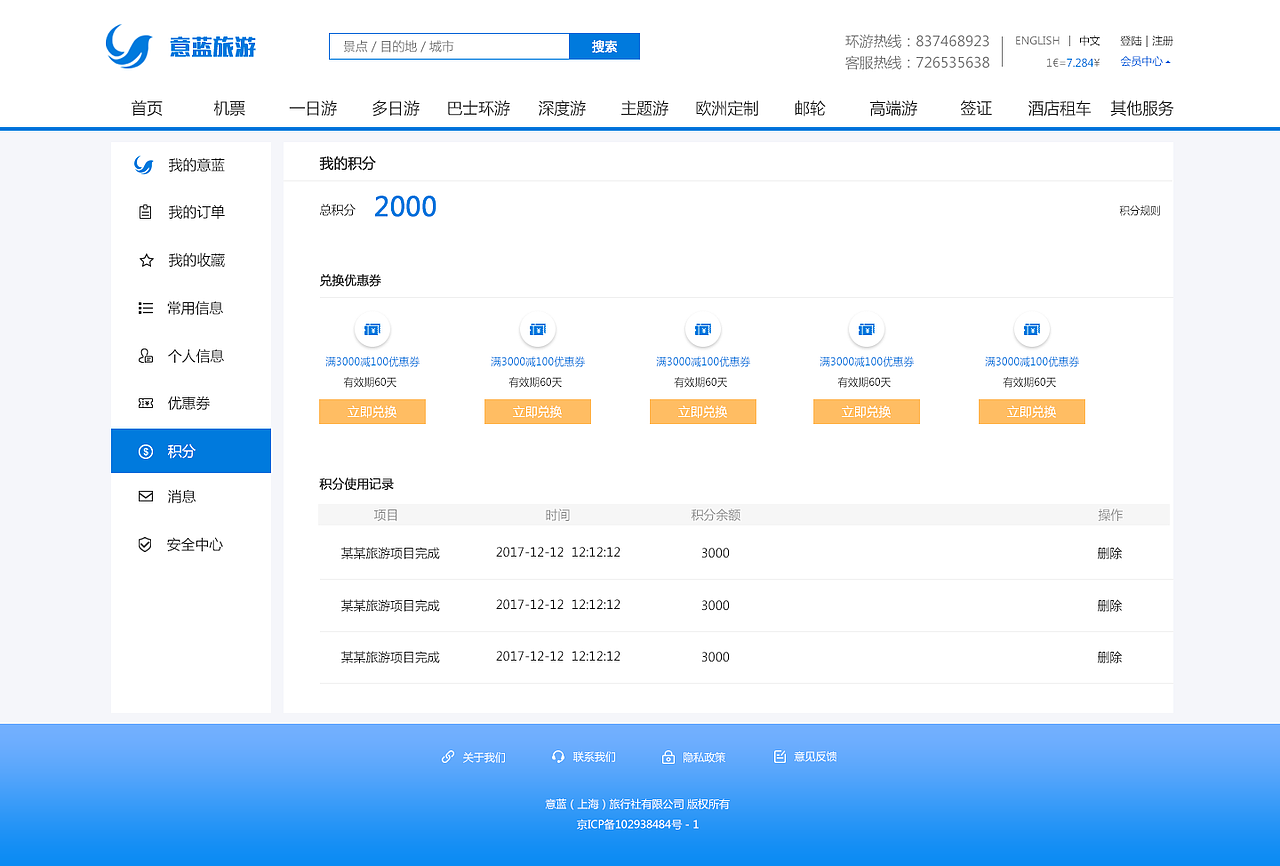Screen dimensions: 1280x866
Task: Click the 登陆 link
Action: tap(1130, 41)
